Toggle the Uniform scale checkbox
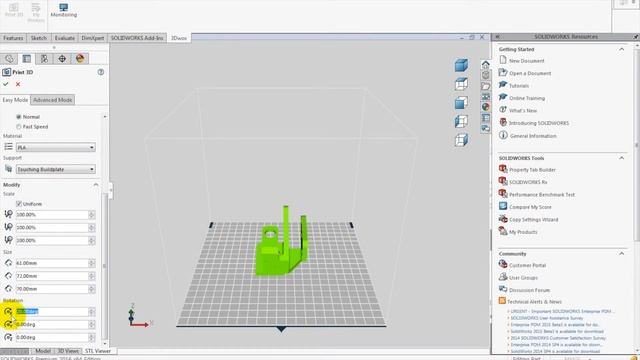Screen dimensions: 640x360 click(x=19, y=204)
